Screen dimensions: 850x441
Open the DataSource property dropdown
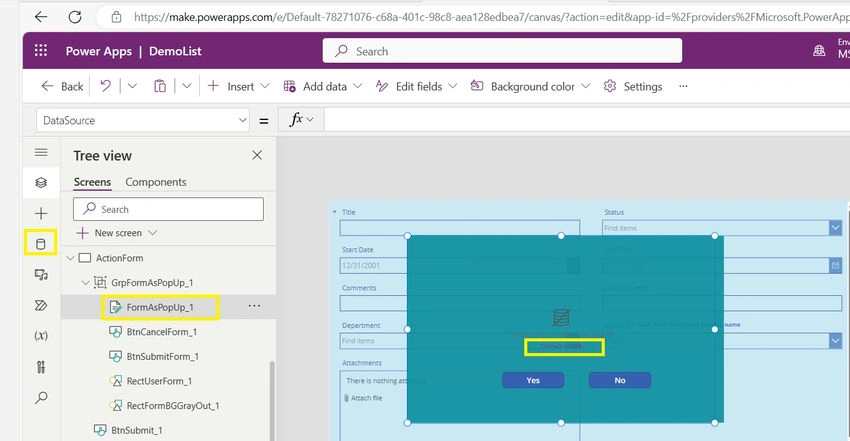click(x=143, y=120)
